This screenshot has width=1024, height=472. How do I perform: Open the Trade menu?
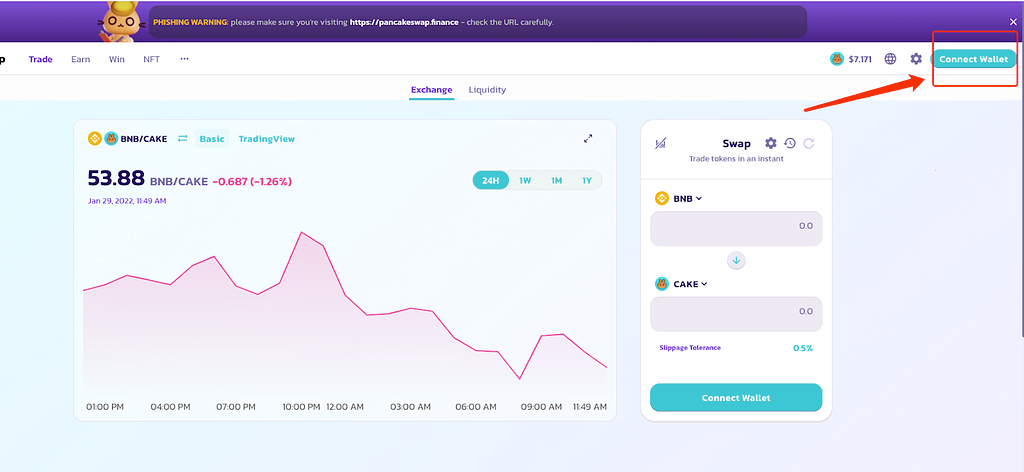tap(40, 59)
